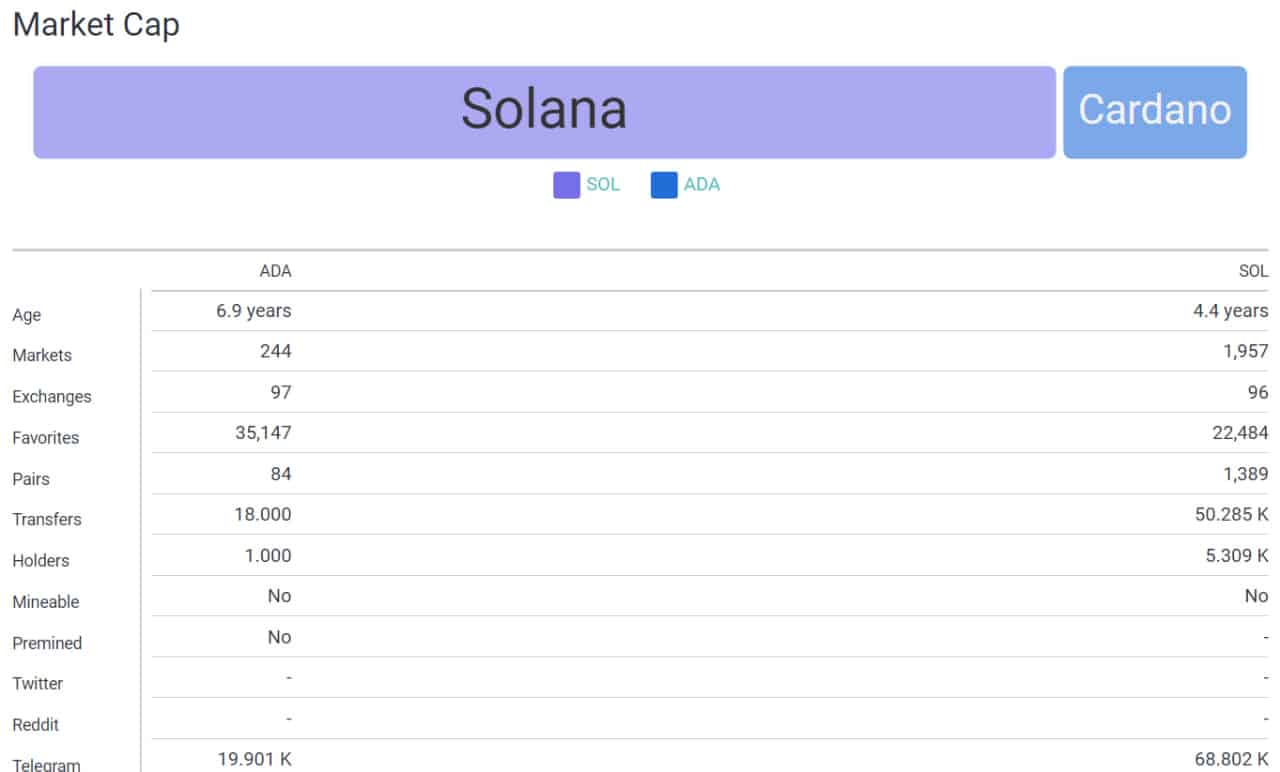Toggle the ADA legend color swatch
The height and width of the screenshot is (772, 1280).
coord(664,185)
